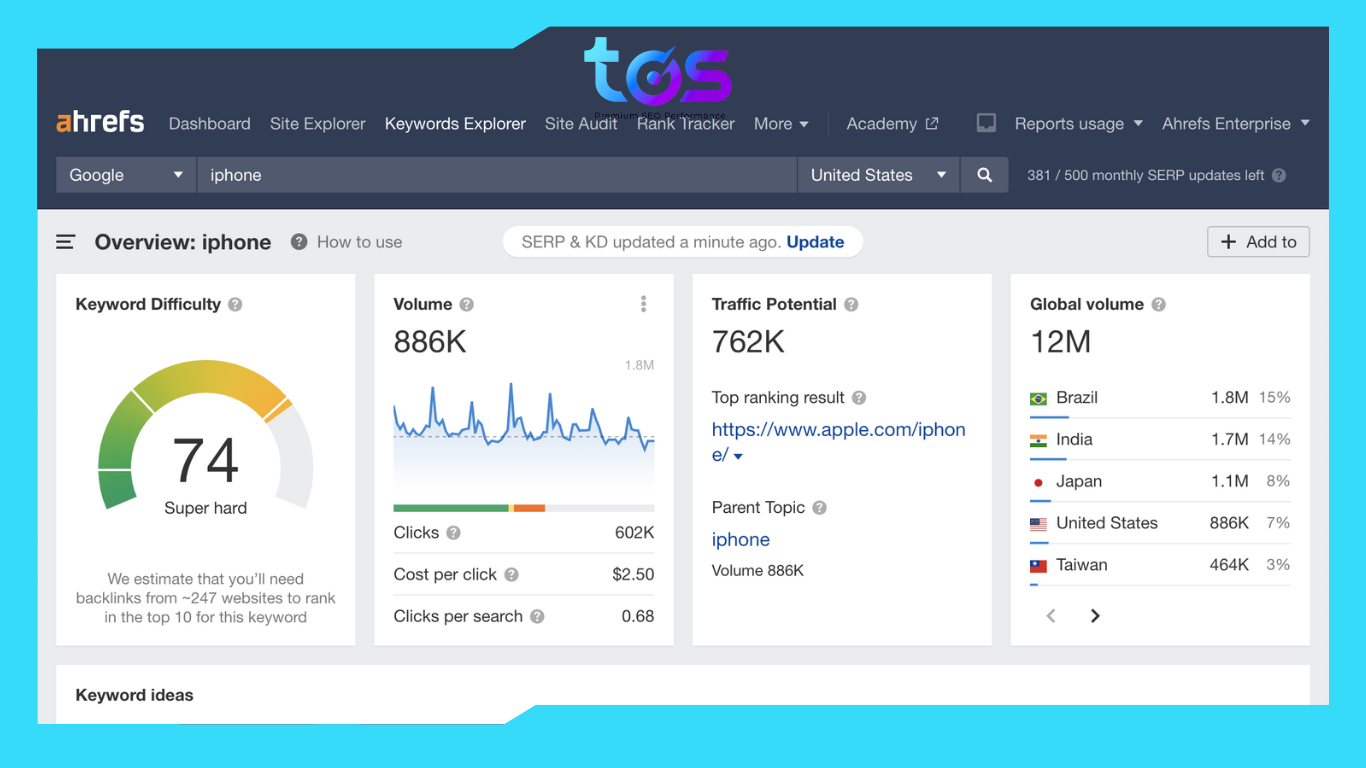Viewport: 1366px width, 768px height.
Task: Click the Clicks per search help icon
Action: pos(537,617)
